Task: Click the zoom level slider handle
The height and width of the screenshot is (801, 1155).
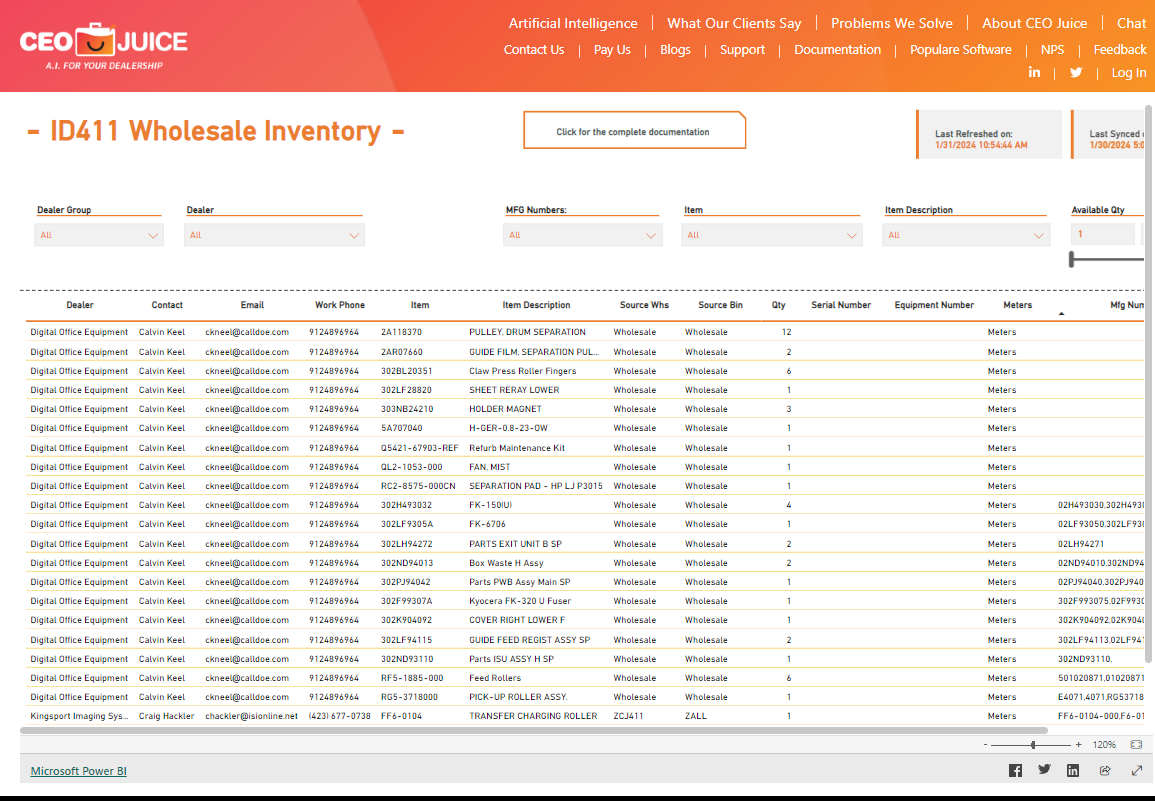Action: (1033, 745)
